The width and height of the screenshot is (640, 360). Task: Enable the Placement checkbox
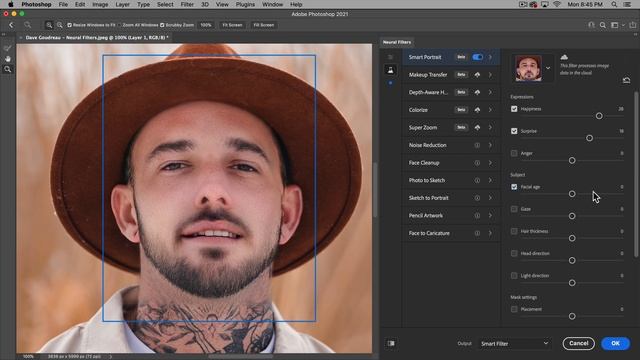[x=514, y=309]
